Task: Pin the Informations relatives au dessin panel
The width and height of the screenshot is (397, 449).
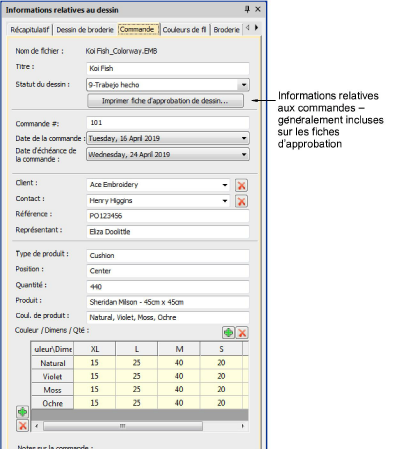Action: [247, 9]
